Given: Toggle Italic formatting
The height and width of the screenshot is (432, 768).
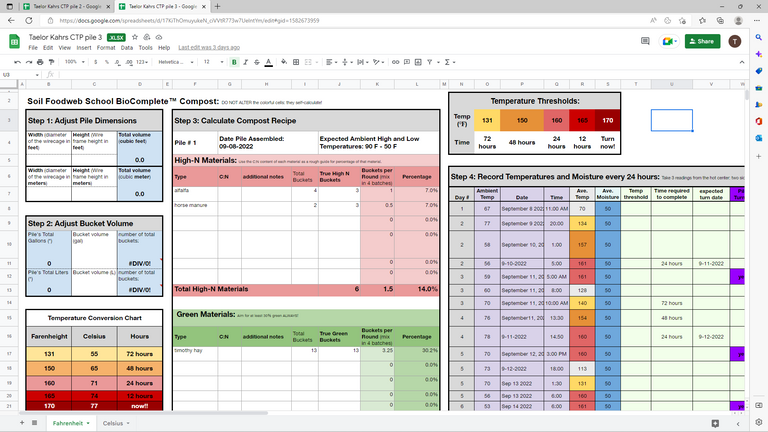Looking at the screenshot, I should click(245, 62).
